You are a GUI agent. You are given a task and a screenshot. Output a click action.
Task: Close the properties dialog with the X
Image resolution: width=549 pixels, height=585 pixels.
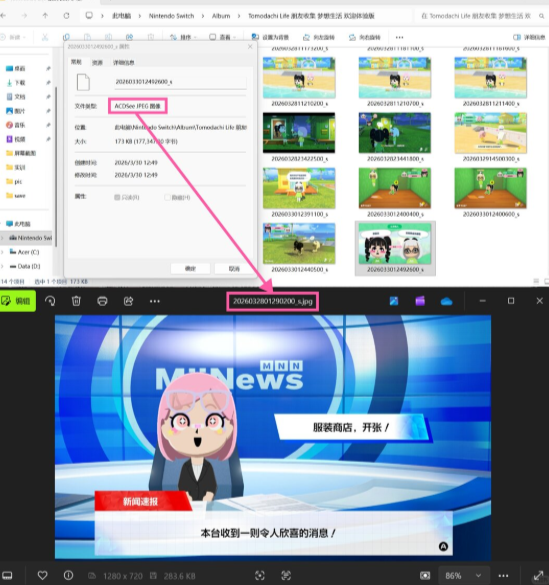tap(250, 47)
